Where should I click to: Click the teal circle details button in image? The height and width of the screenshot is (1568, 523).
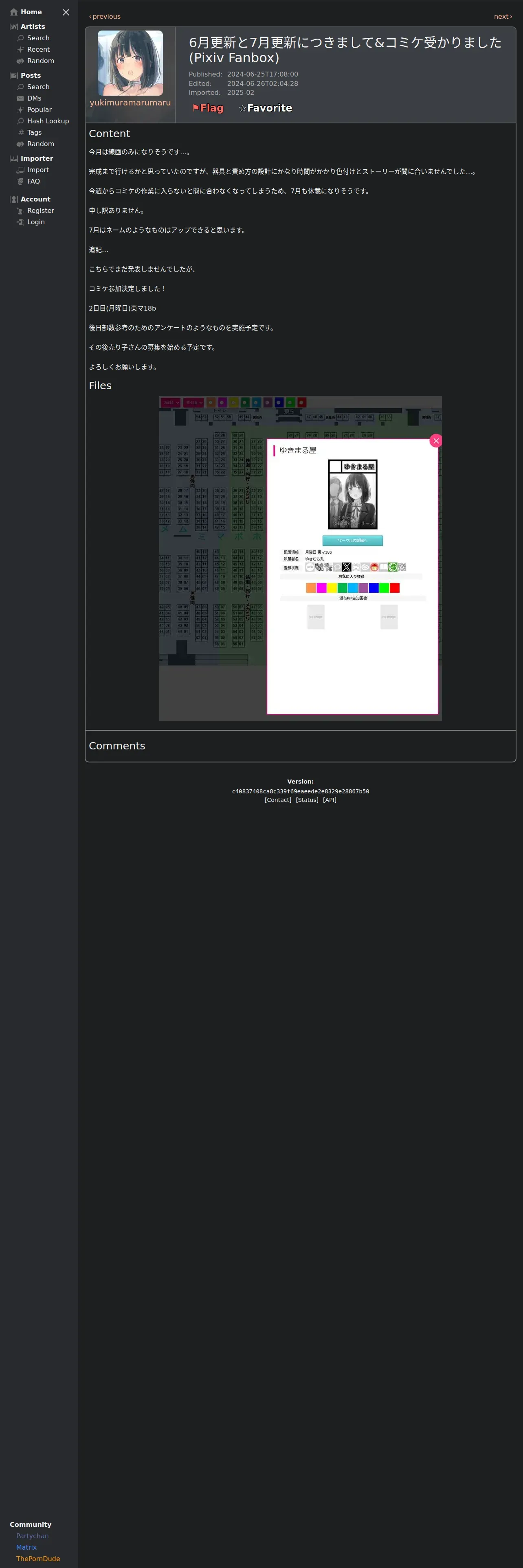352,541
